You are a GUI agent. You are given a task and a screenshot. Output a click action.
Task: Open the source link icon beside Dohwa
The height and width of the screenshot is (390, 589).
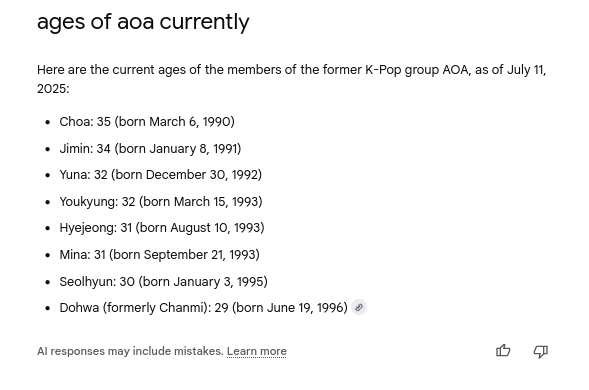pyautogui.click(x=359, y=308)
